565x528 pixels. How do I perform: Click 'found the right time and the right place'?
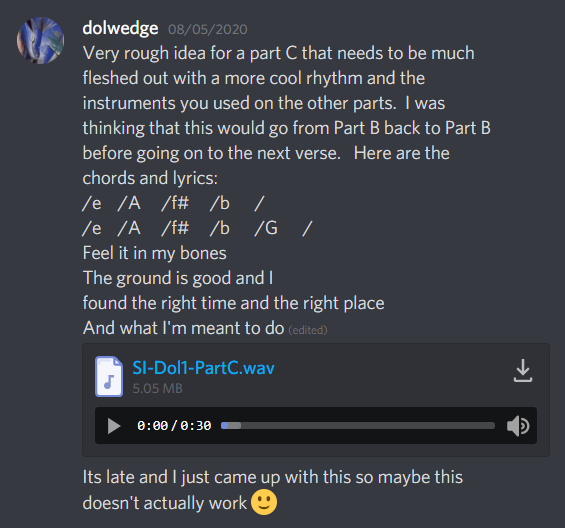pyautogui.click(x=233, y=303)
